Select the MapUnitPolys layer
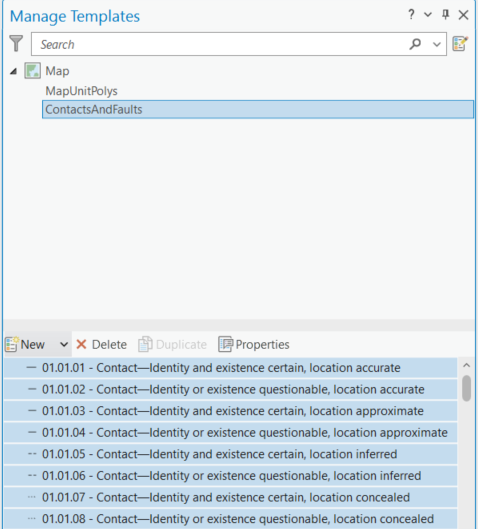The width and height of the screenshot is (478, 529). coord(81,91)
